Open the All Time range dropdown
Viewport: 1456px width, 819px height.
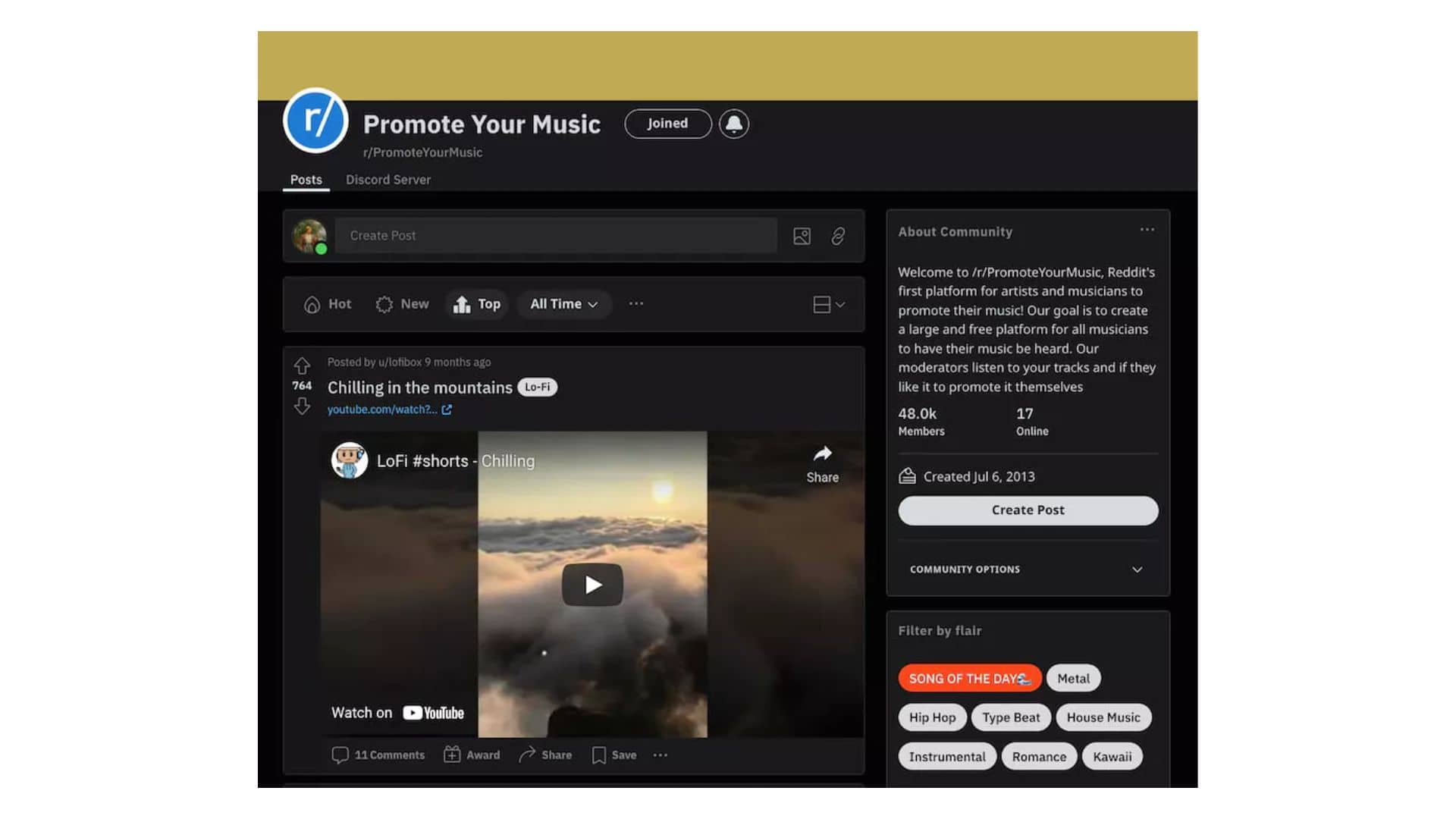tap(564, 304)
